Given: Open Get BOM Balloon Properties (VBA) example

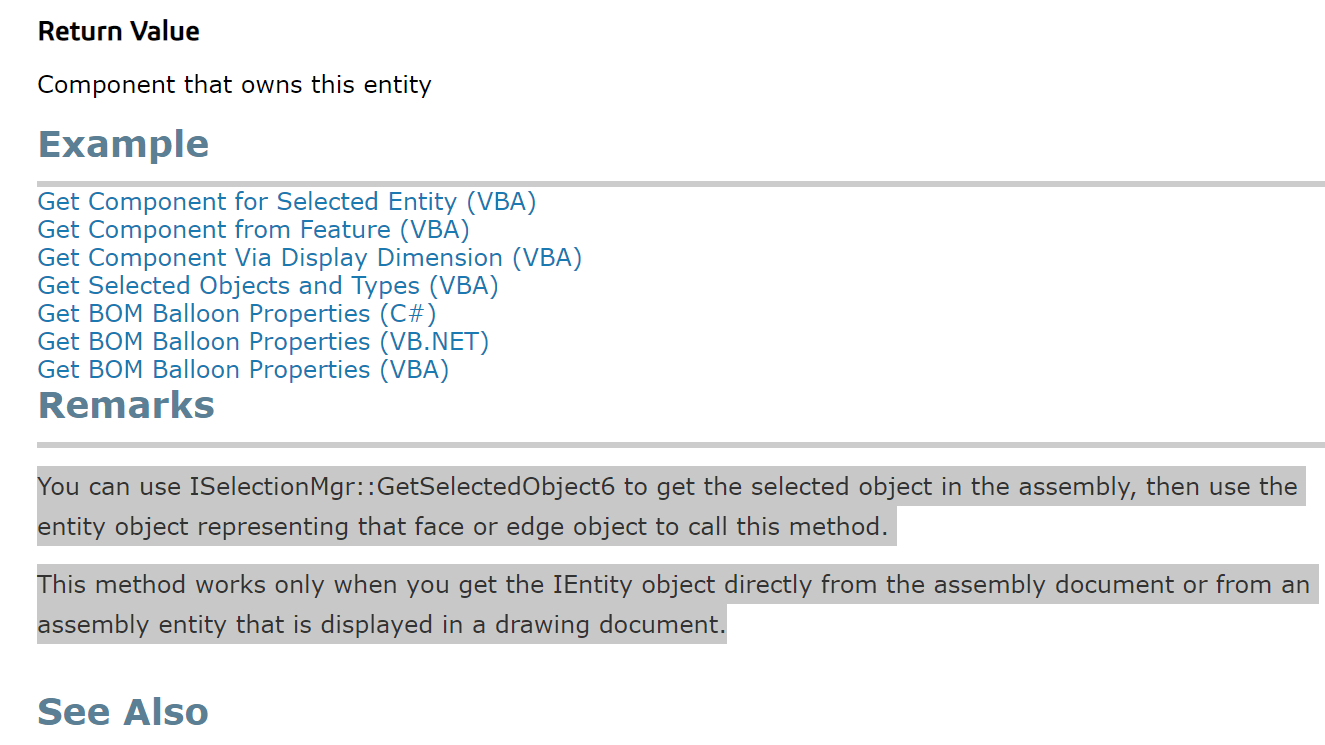Looking at the screenshot, I should [x=243, y=370].
